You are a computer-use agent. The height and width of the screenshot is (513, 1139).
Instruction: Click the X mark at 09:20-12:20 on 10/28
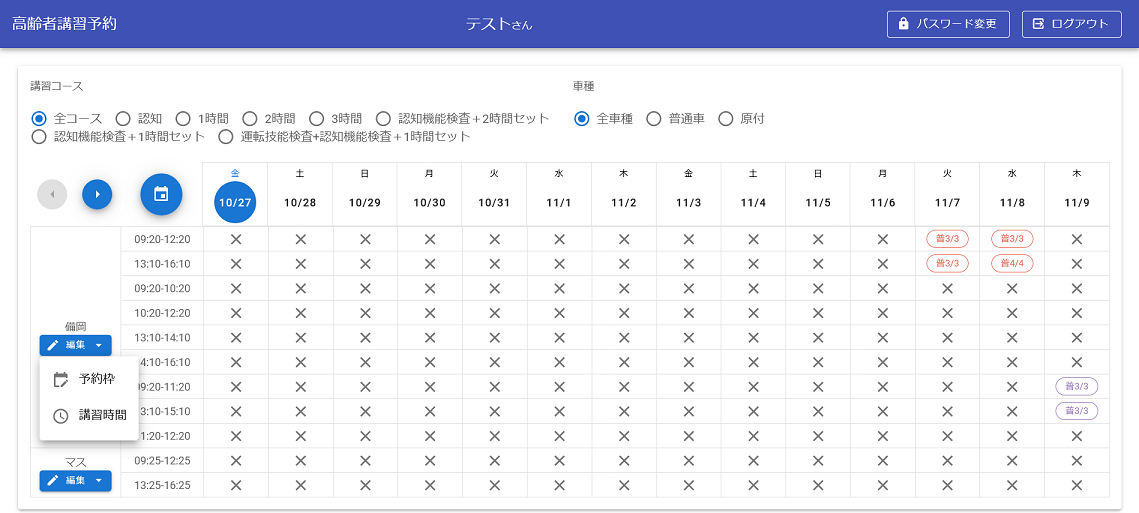pos(300,239)
